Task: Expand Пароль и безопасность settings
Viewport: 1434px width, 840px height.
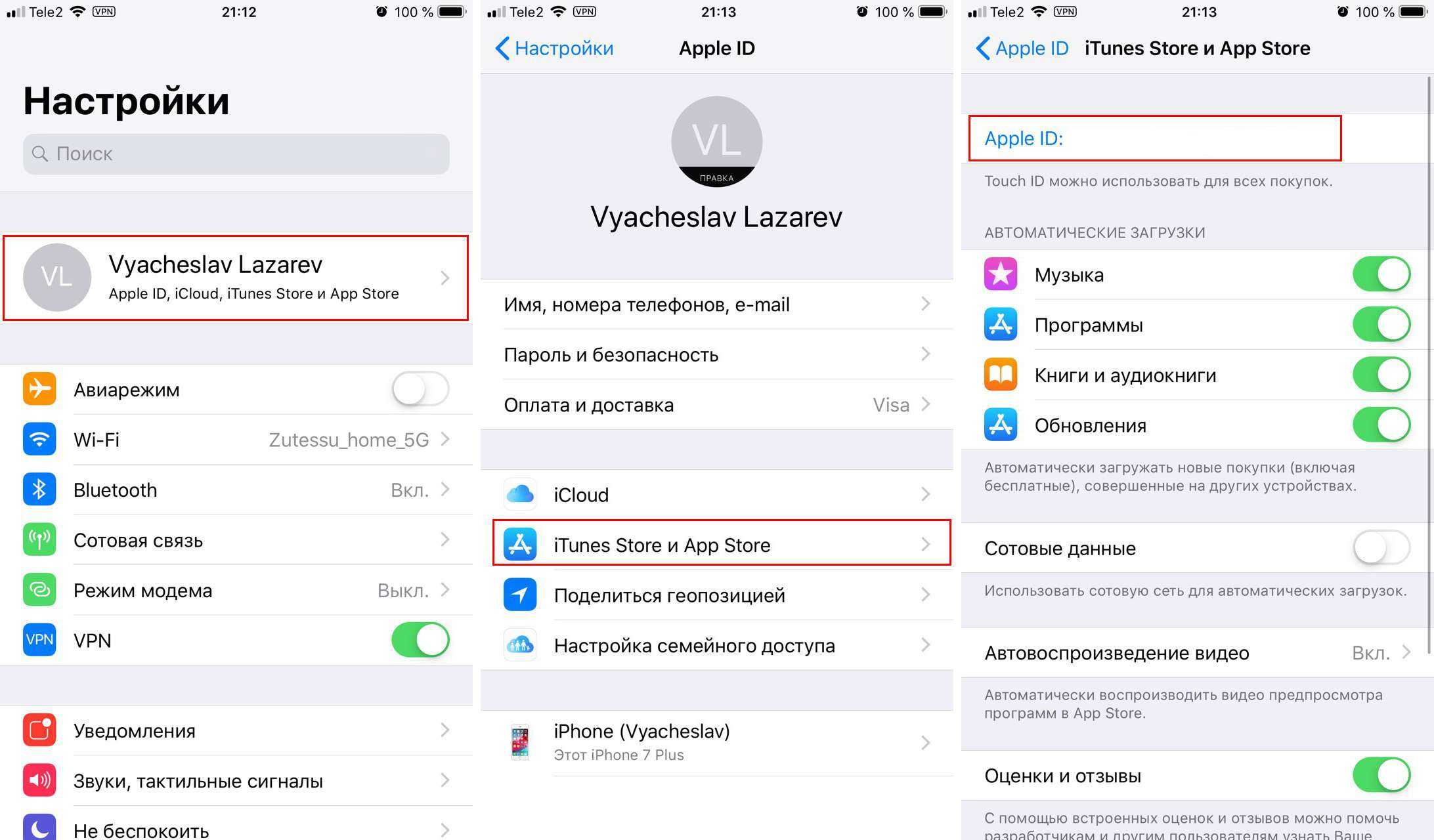Action: [x=717, y=354]
